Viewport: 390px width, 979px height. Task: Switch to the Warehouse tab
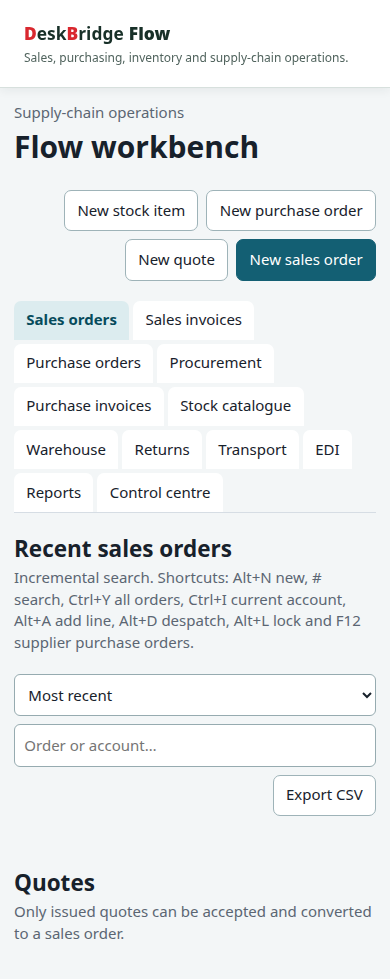coord(66,450)
